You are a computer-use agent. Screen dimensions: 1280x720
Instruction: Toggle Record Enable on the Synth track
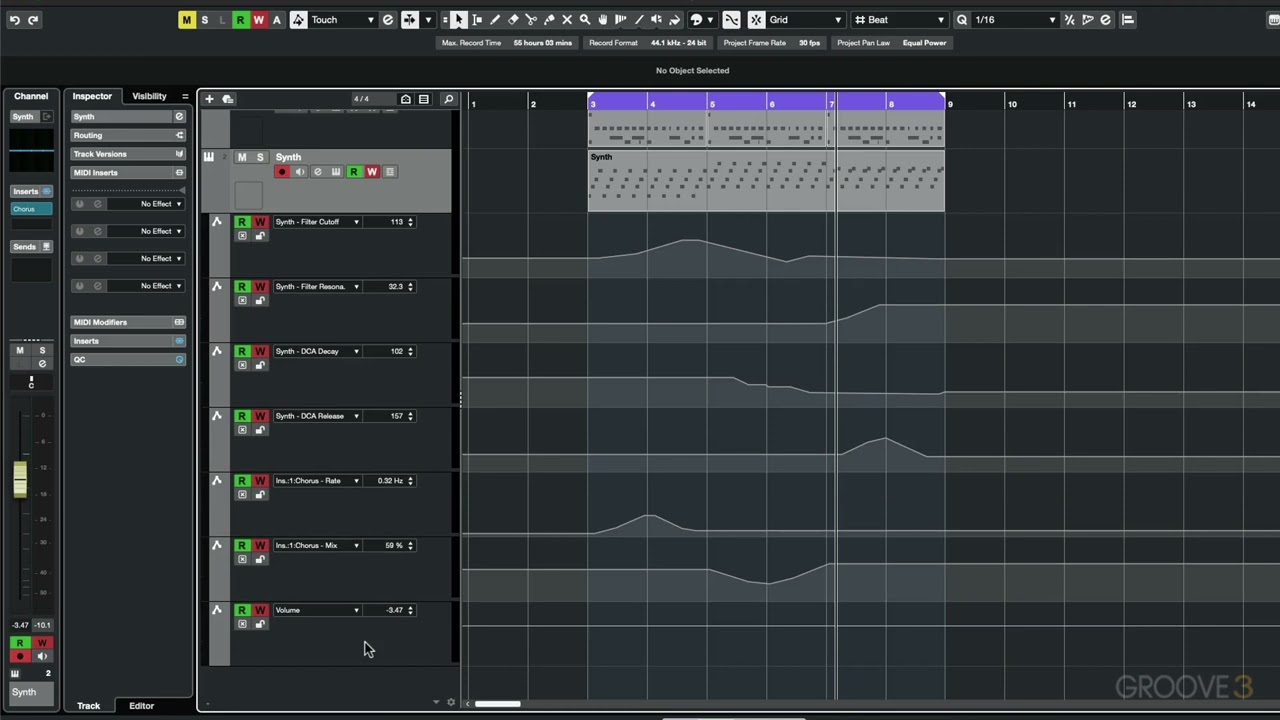[282, 172]
